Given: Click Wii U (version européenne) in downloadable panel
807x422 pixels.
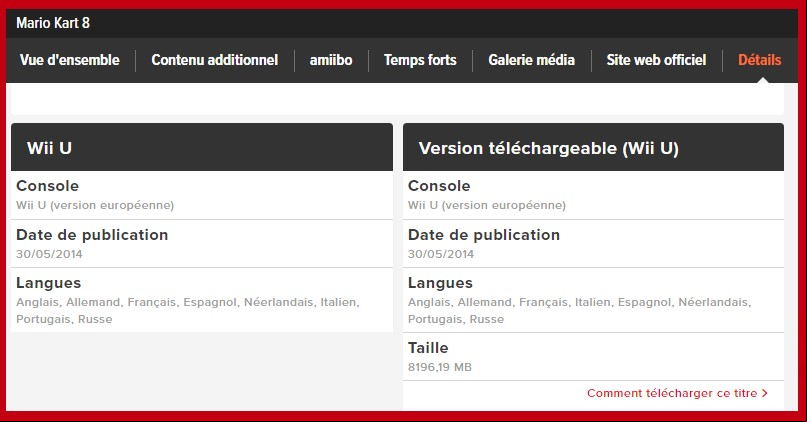Looking at the screenshot, I should (486, 205).
